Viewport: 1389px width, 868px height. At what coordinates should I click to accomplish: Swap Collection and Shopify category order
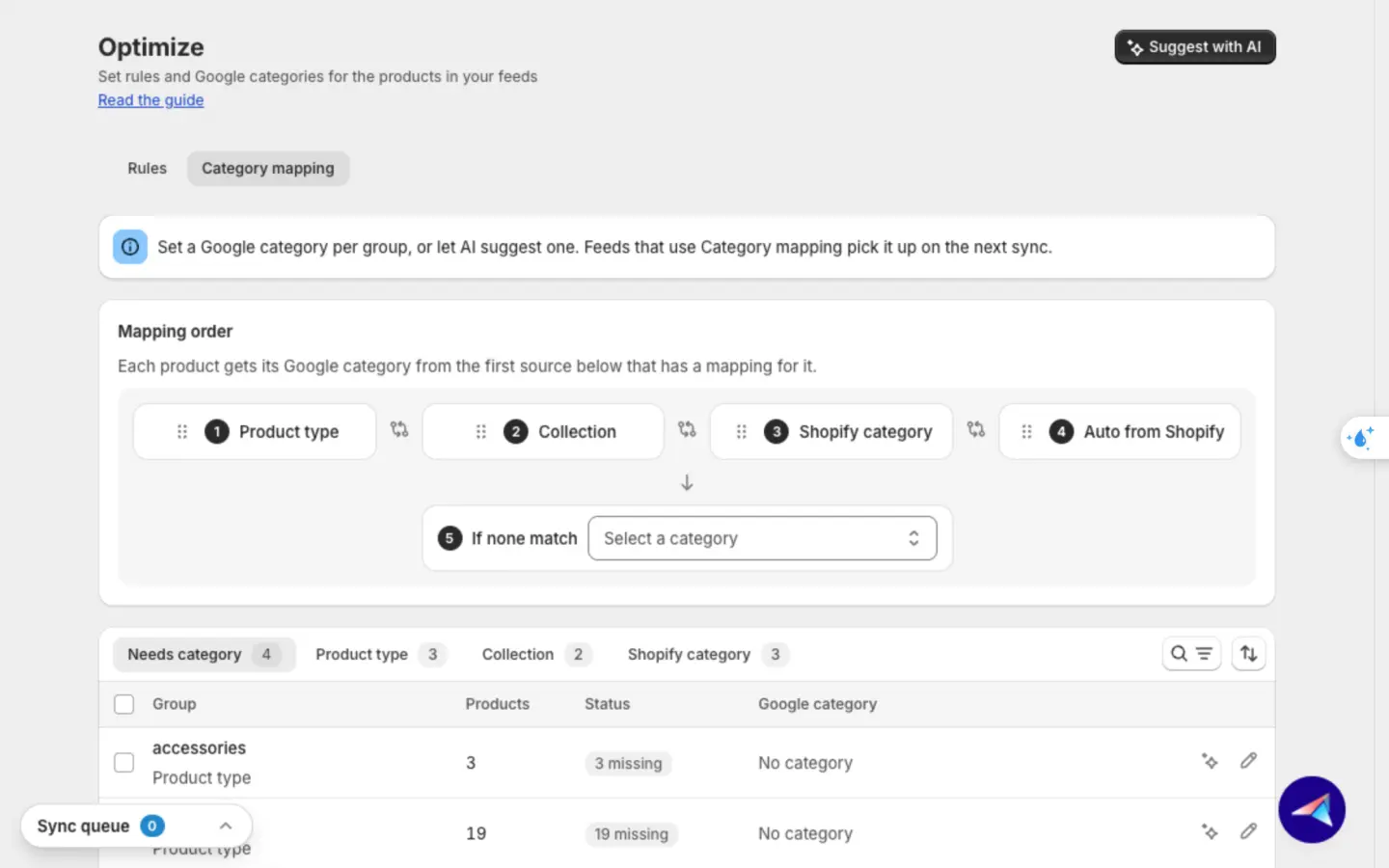click(x=687, y=429)
